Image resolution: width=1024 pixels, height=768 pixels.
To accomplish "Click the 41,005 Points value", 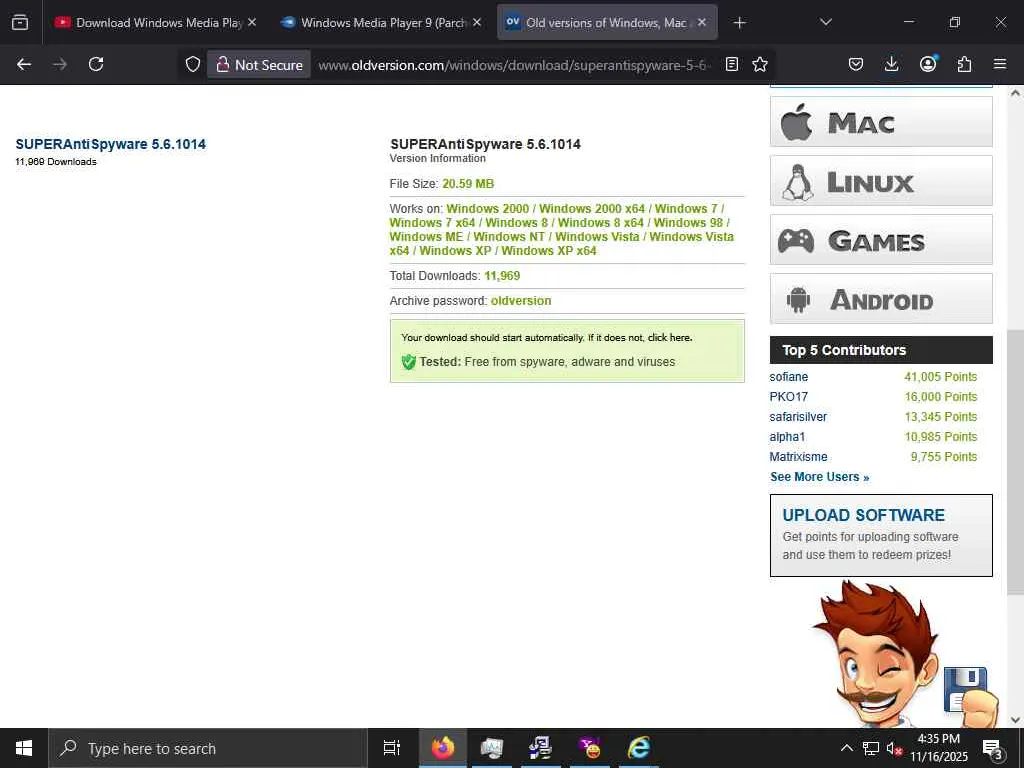I will pyautogui.click(x=940, y=377).
